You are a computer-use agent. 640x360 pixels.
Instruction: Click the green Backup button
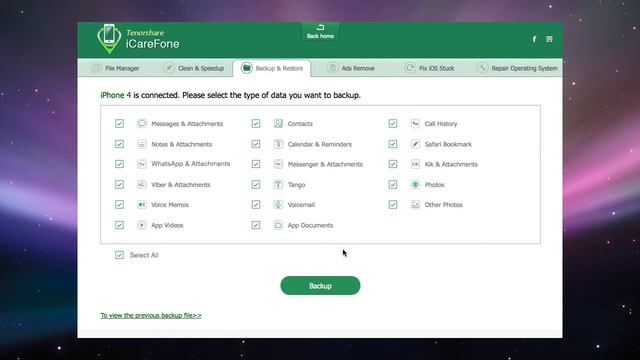click(x=320, y=286)
